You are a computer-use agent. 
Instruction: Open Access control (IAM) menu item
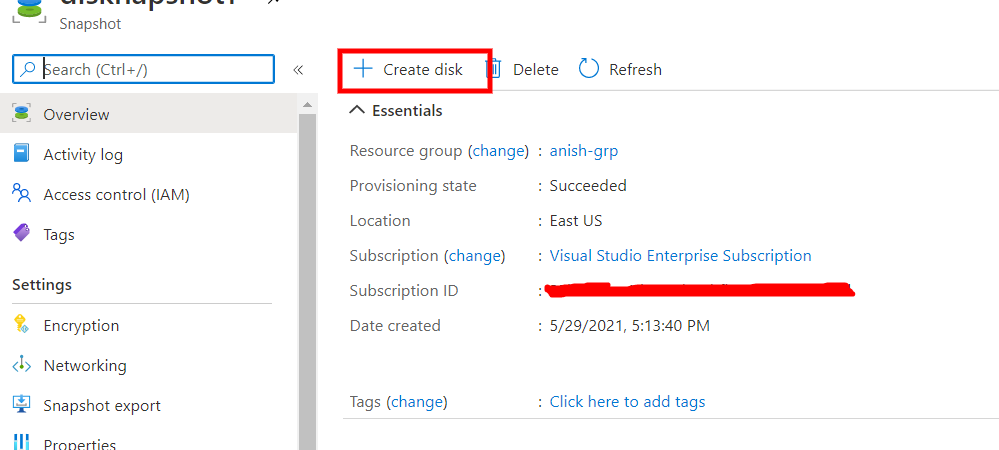[148, 194]
